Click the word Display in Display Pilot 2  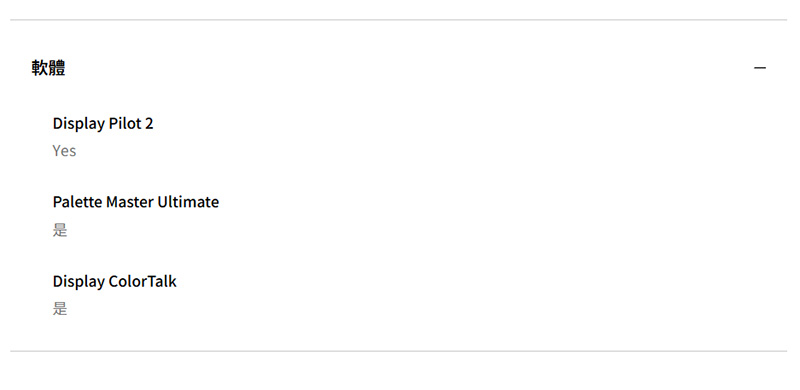click(79, 124)
